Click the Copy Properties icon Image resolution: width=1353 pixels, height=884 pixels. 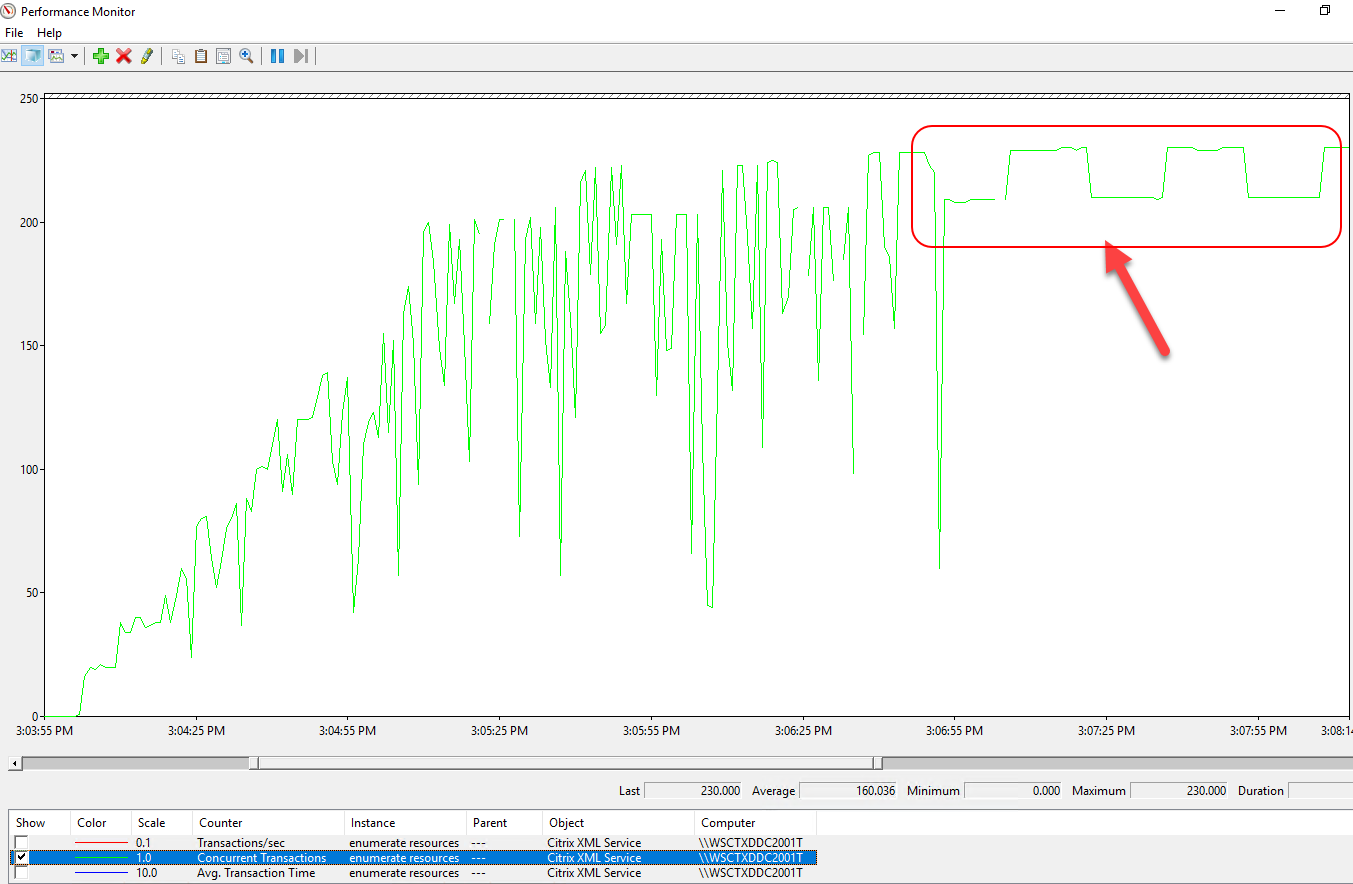[178, 56]
